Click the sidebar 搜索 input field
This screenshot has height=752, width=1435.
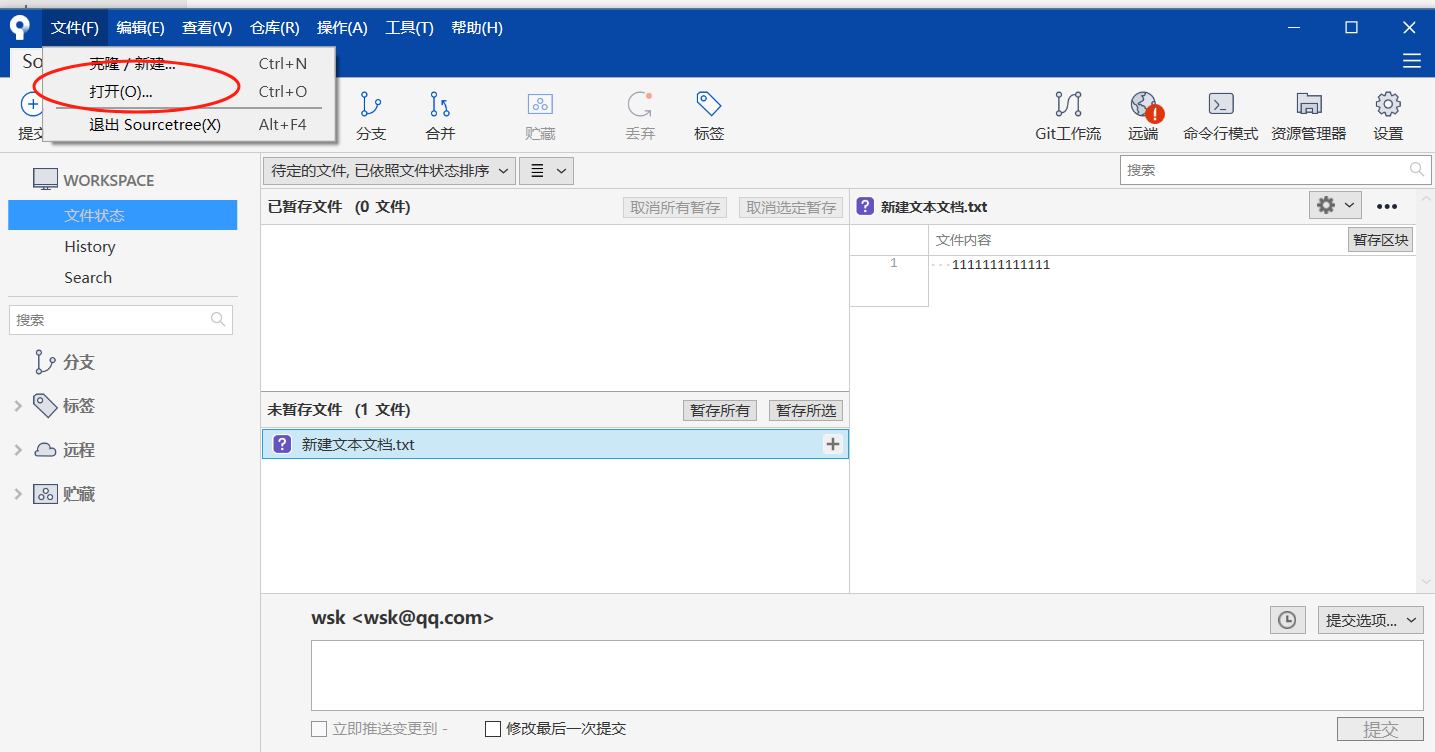point(121,320)
